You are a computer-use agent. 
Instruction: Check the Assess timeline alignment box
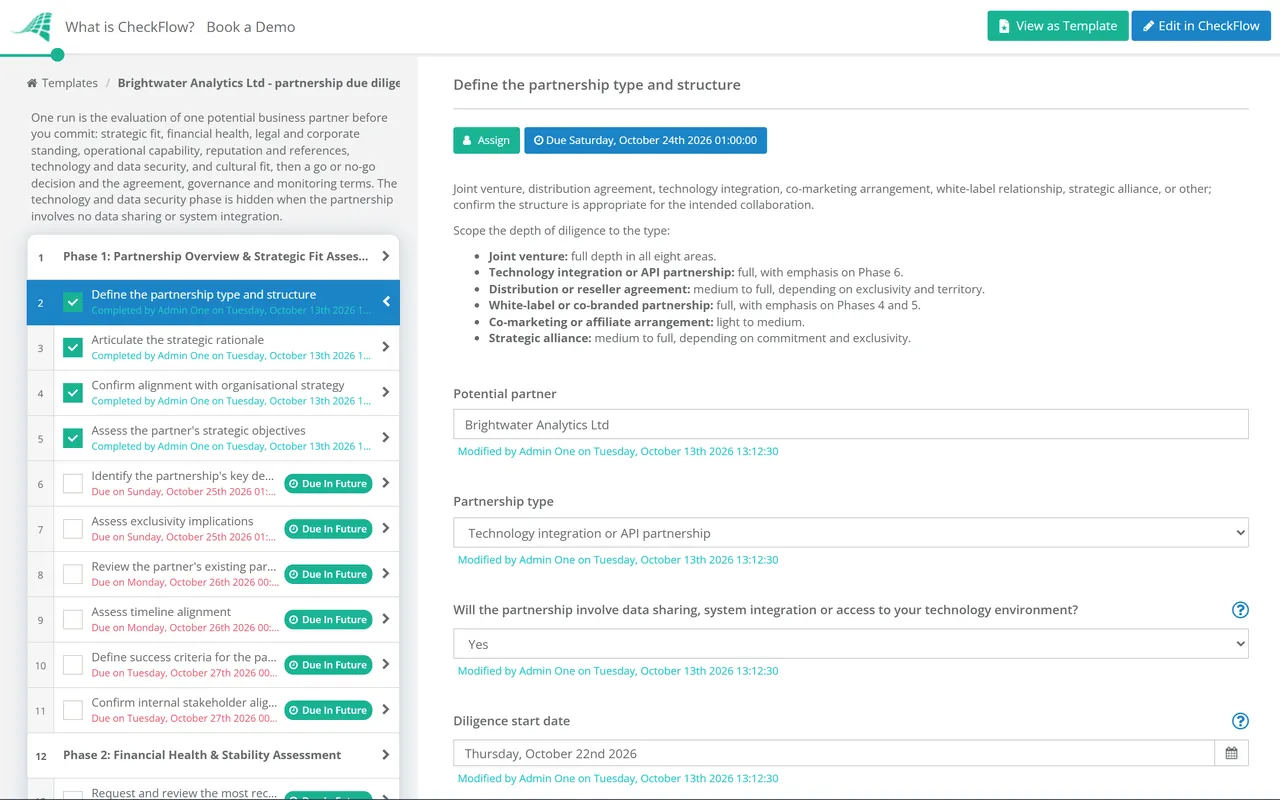tap(73, 619)
